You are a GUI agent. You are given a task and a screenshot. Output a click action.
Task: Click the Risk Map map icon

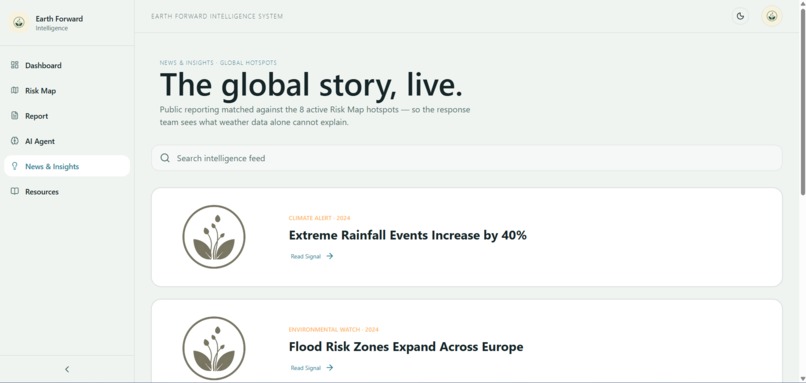(14, 90)
